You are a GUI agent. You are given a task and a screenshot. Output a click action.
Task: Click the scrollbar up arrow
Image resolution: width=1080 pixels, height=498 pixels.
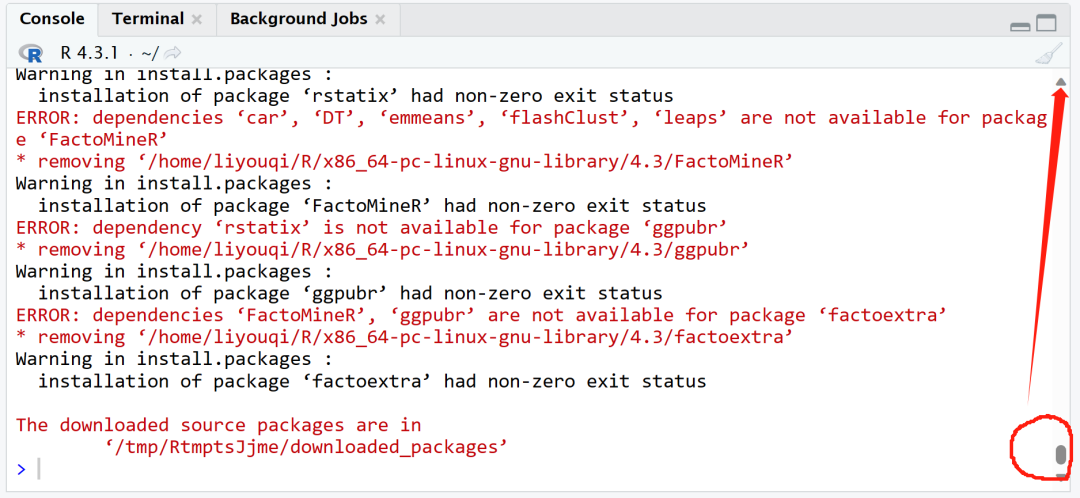click(x=1061, y=82)
